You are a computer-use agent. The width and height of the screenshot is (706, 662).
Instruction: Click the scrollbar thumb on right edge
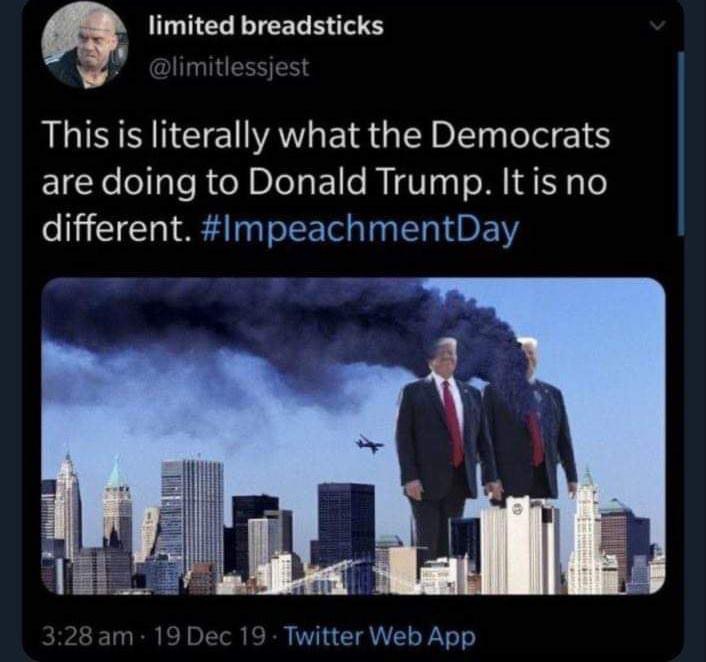pyautogui.click(x=681, y=144)
